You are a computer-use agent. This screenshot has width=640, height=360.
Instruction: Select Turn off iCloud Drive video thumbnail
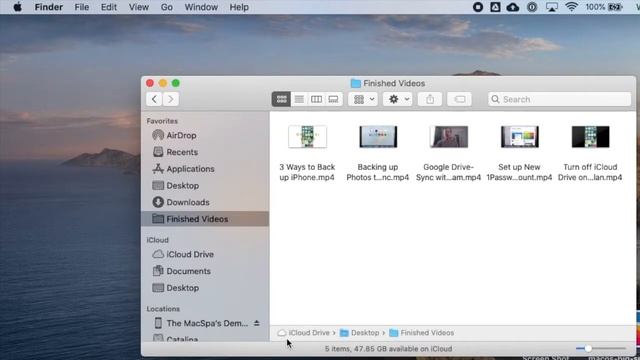590,136
